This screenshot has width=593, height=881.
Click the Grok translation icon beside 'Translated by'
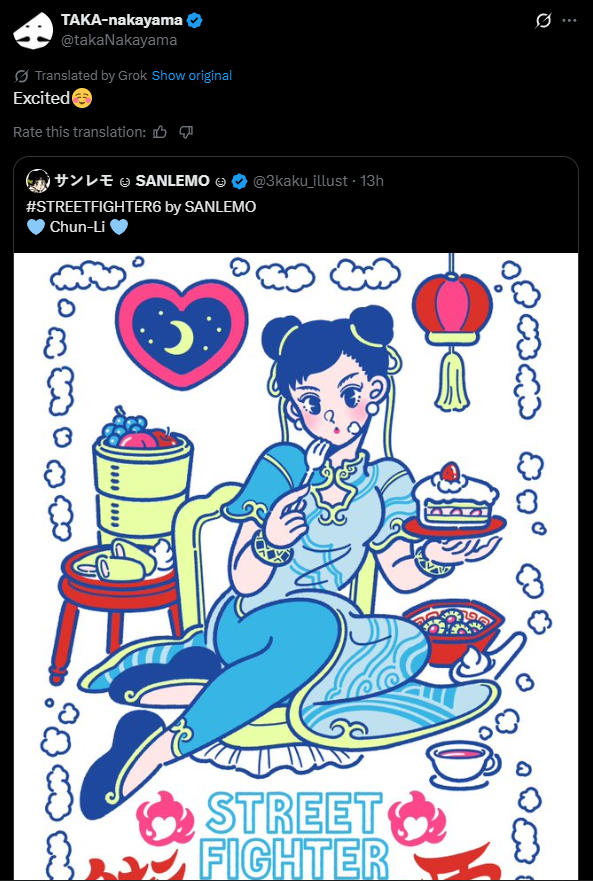(21, 76)
